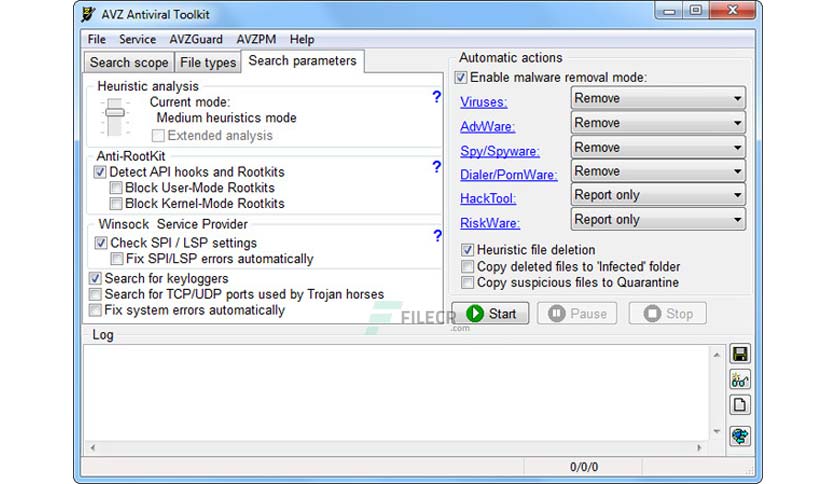Viewport: 836px width, 484px height.
Task: Open Winsock Service Provider help question mark
Action: (x=437, y=236)
